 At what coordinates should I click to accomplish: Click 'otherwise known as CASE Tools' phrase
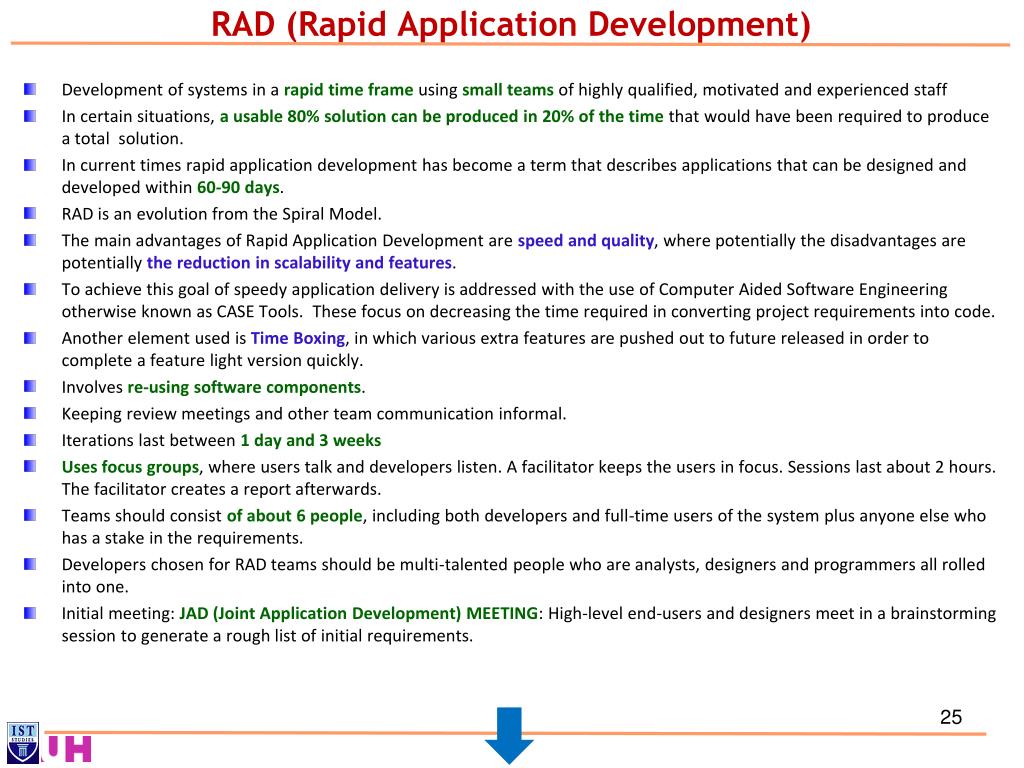click(182, 312)
